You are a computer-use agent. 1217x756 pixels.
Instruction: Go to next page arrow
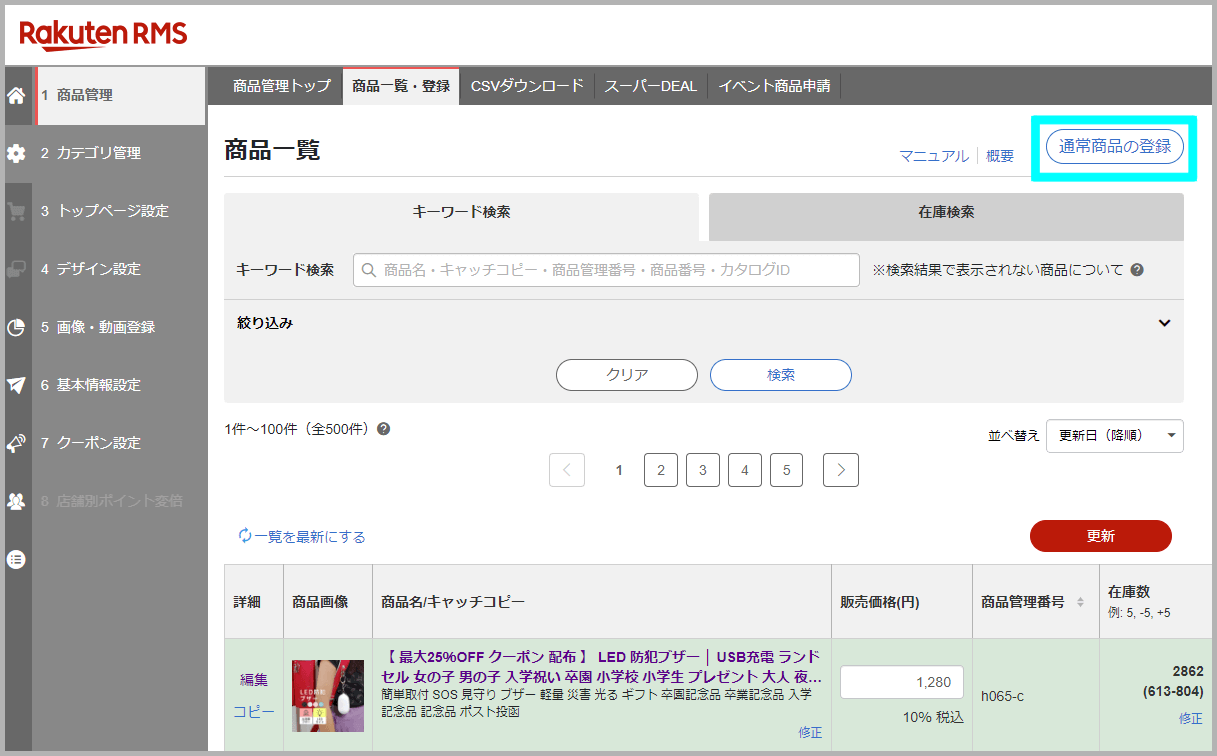841,470
